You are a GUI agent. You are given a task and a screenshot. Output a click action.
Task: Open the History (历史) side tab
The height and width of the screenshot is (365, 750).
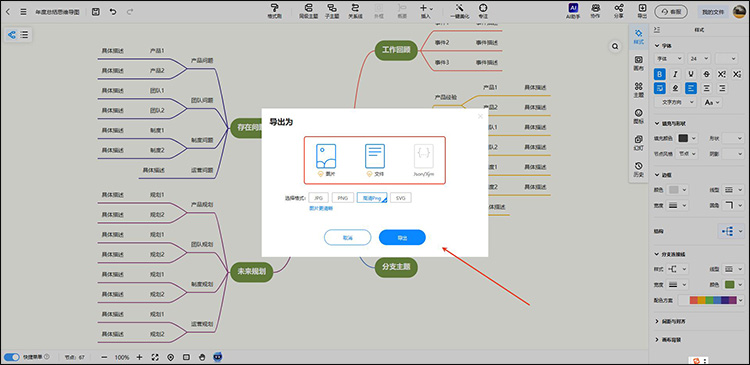tap(639, 169)
